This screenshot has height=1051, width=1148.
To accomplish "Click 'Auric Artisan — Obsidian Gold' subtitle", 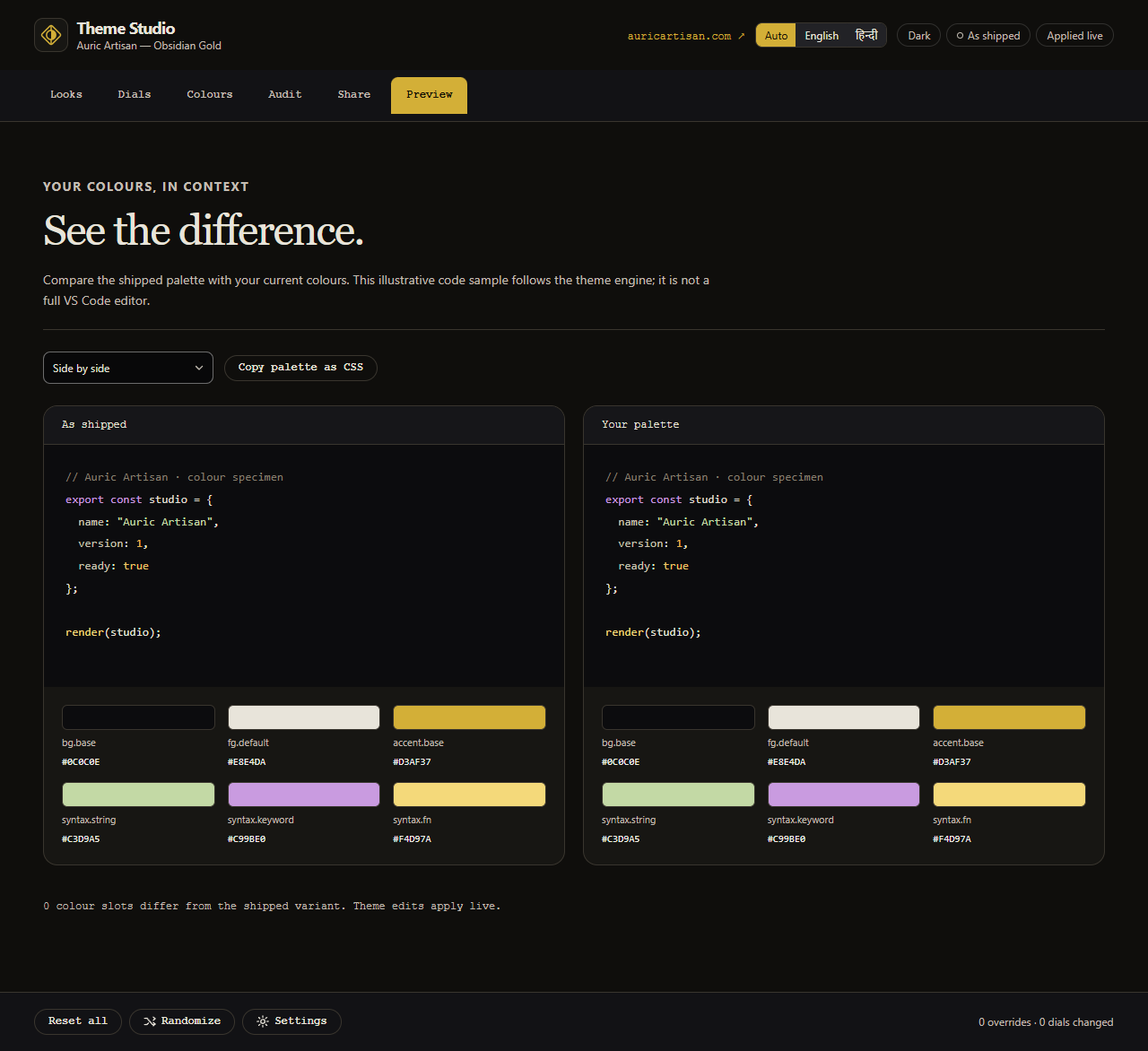I will [149, 46].
